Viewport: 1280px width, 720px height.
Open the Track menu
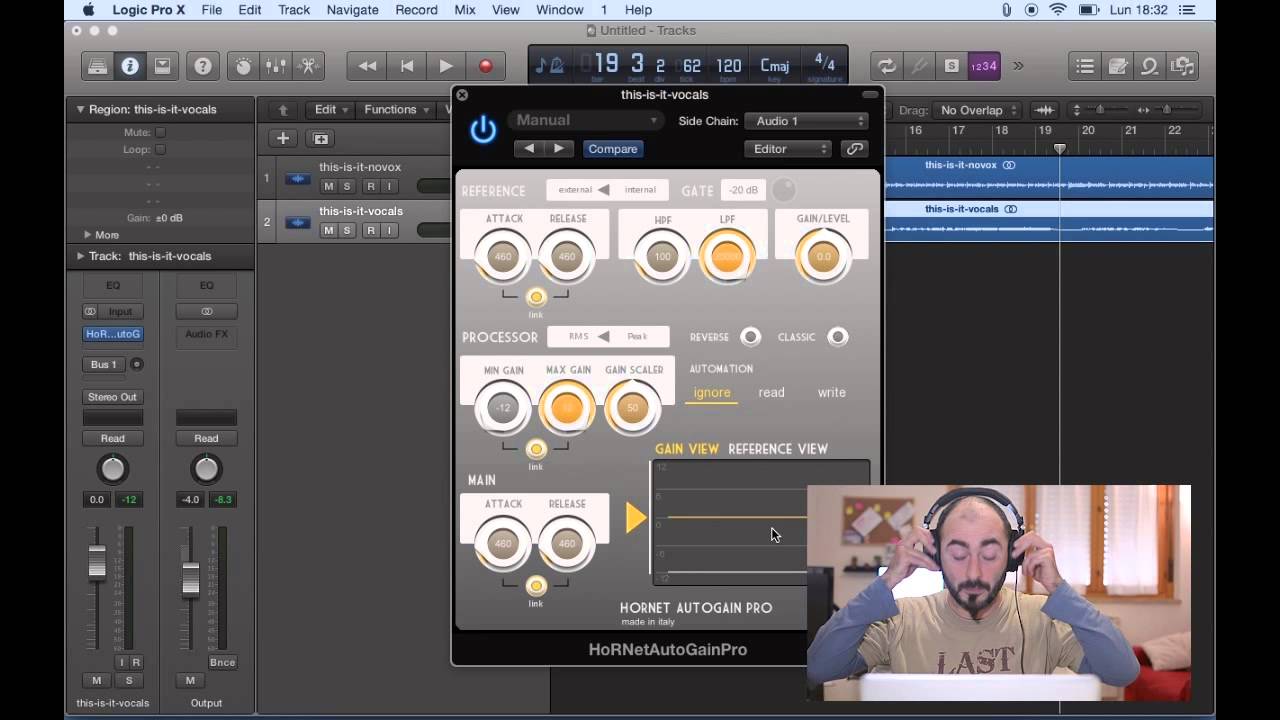tap(293, 10)
